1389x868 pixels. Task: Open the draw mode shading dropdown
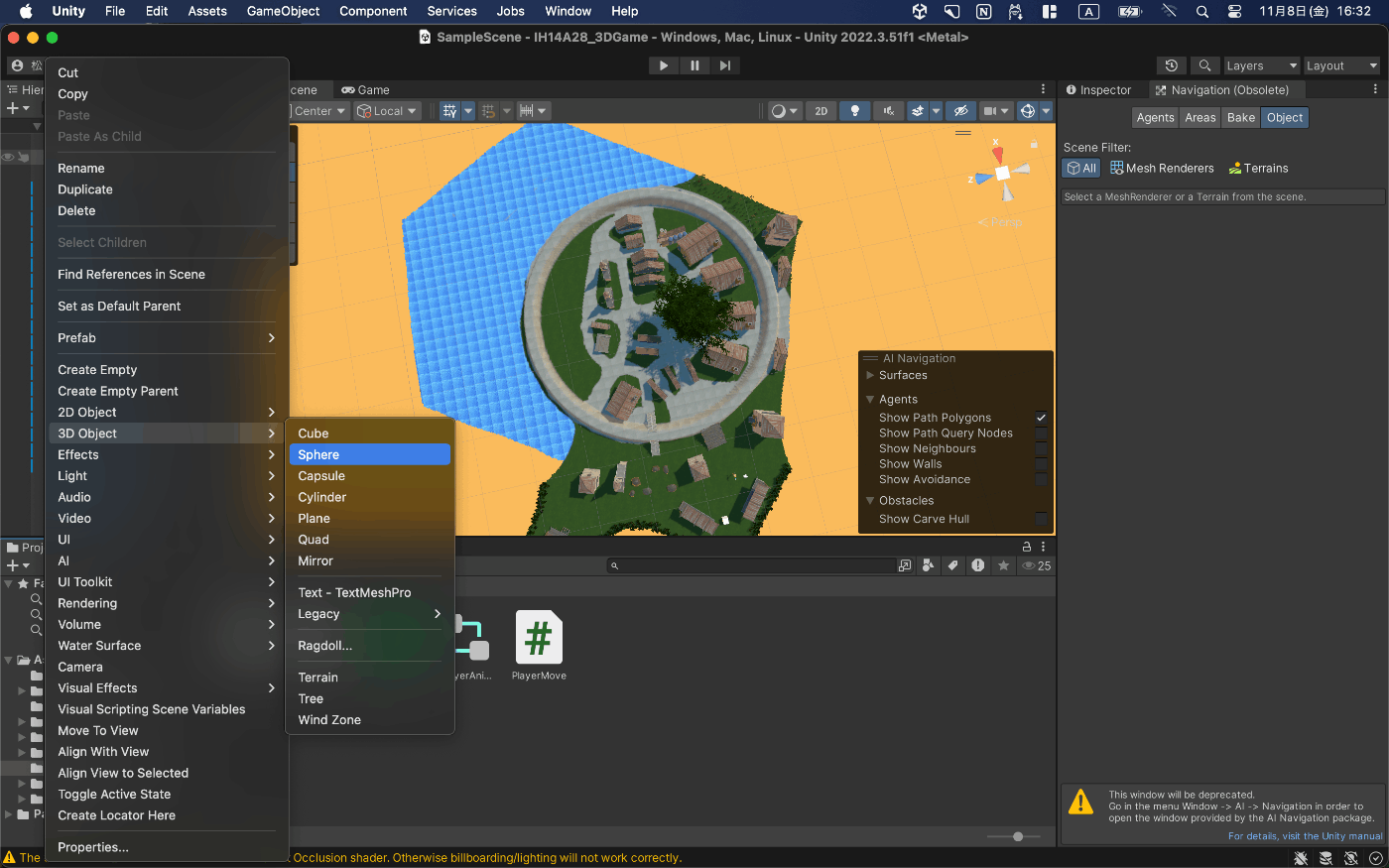point(785,111)
